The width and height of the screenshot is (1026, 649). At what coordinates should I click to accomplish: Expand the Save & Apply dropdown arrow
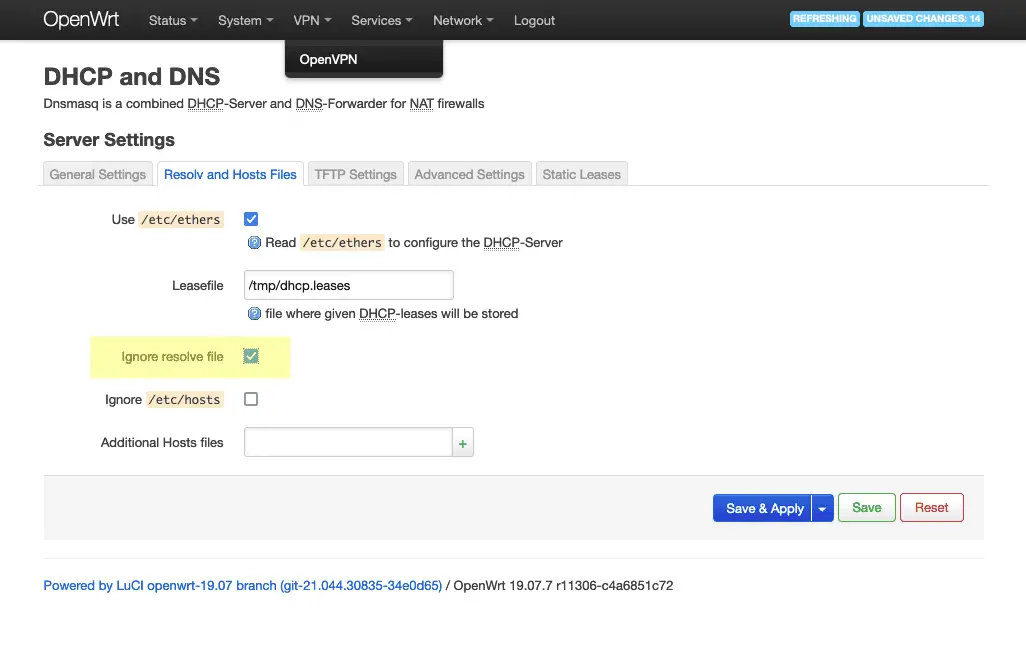click(823, 508)
